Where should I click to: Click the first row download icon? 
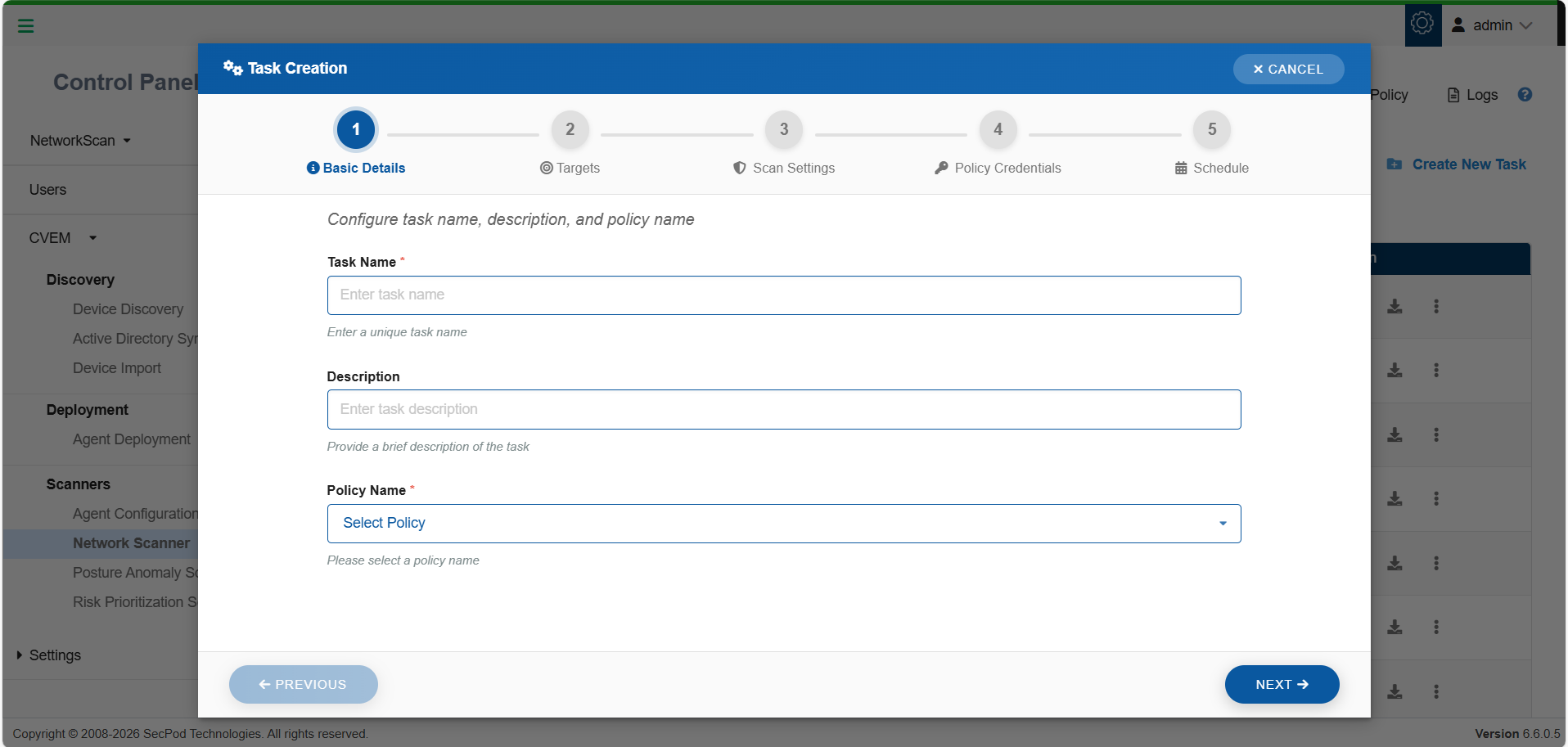click(x=1395, y=307)
